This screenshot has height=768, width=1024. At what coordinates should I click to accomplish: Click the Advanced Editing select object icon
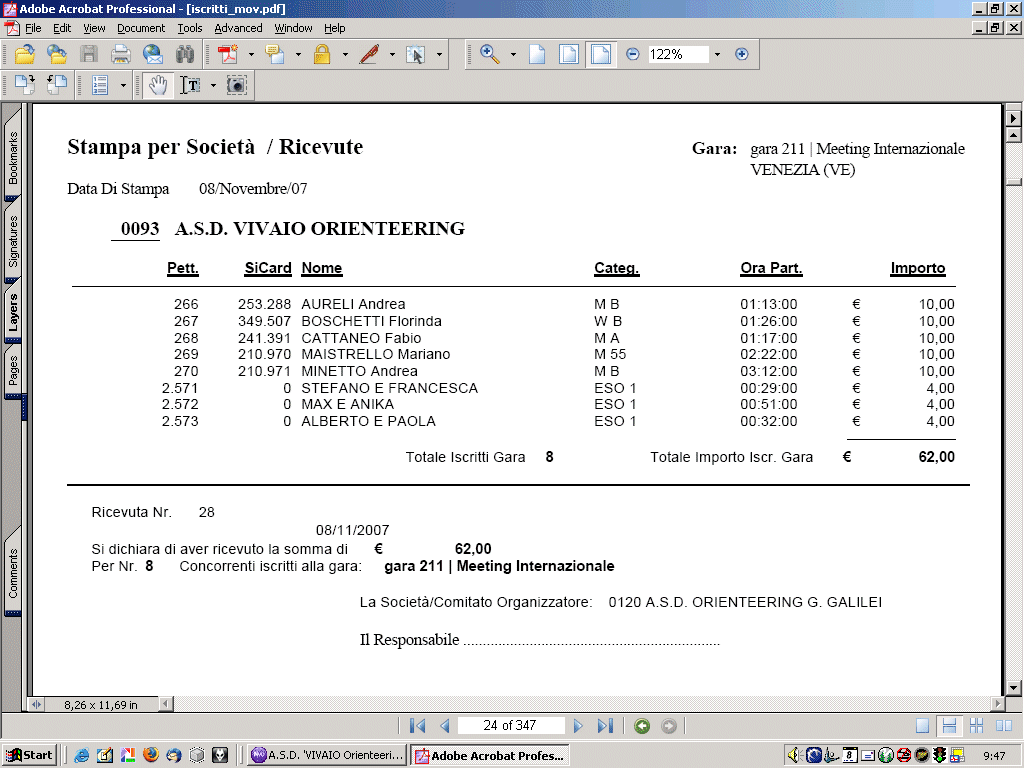tap(415, 54)
